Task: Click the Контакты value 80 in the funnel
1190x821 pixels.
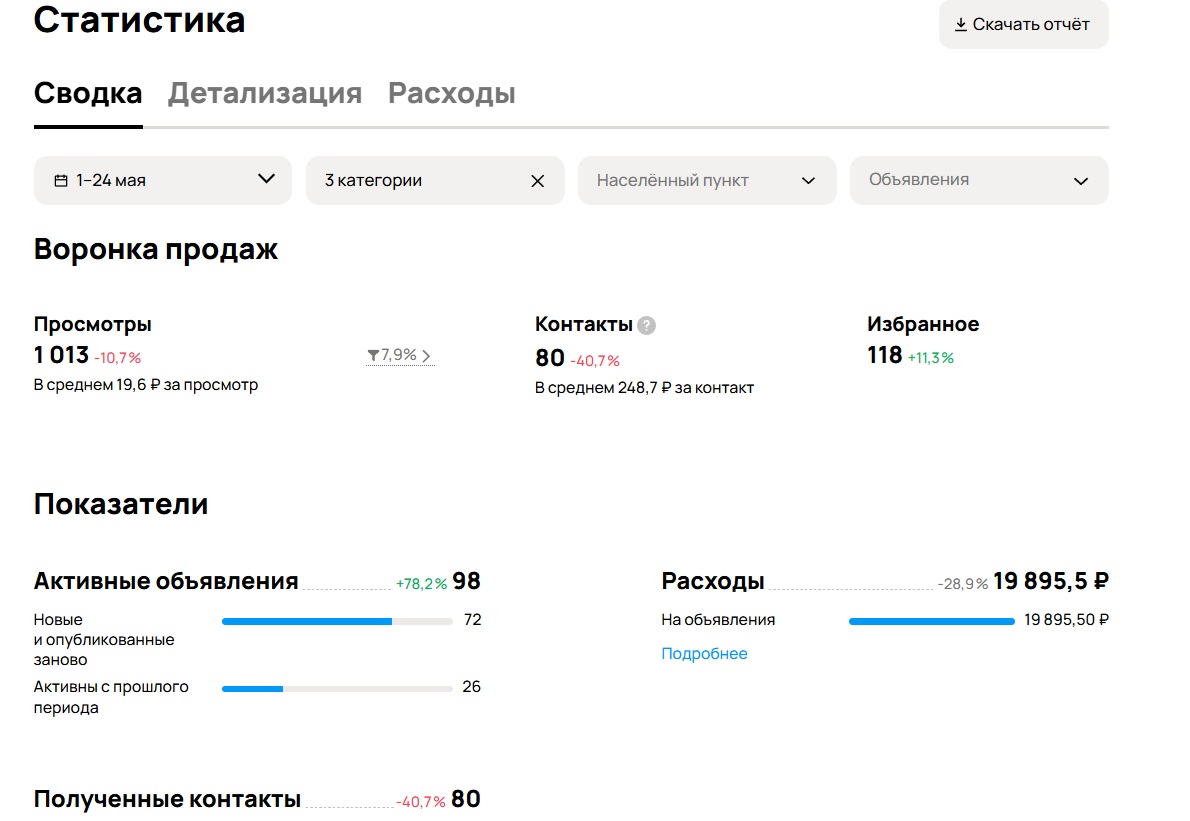Action: pos(549,358)
